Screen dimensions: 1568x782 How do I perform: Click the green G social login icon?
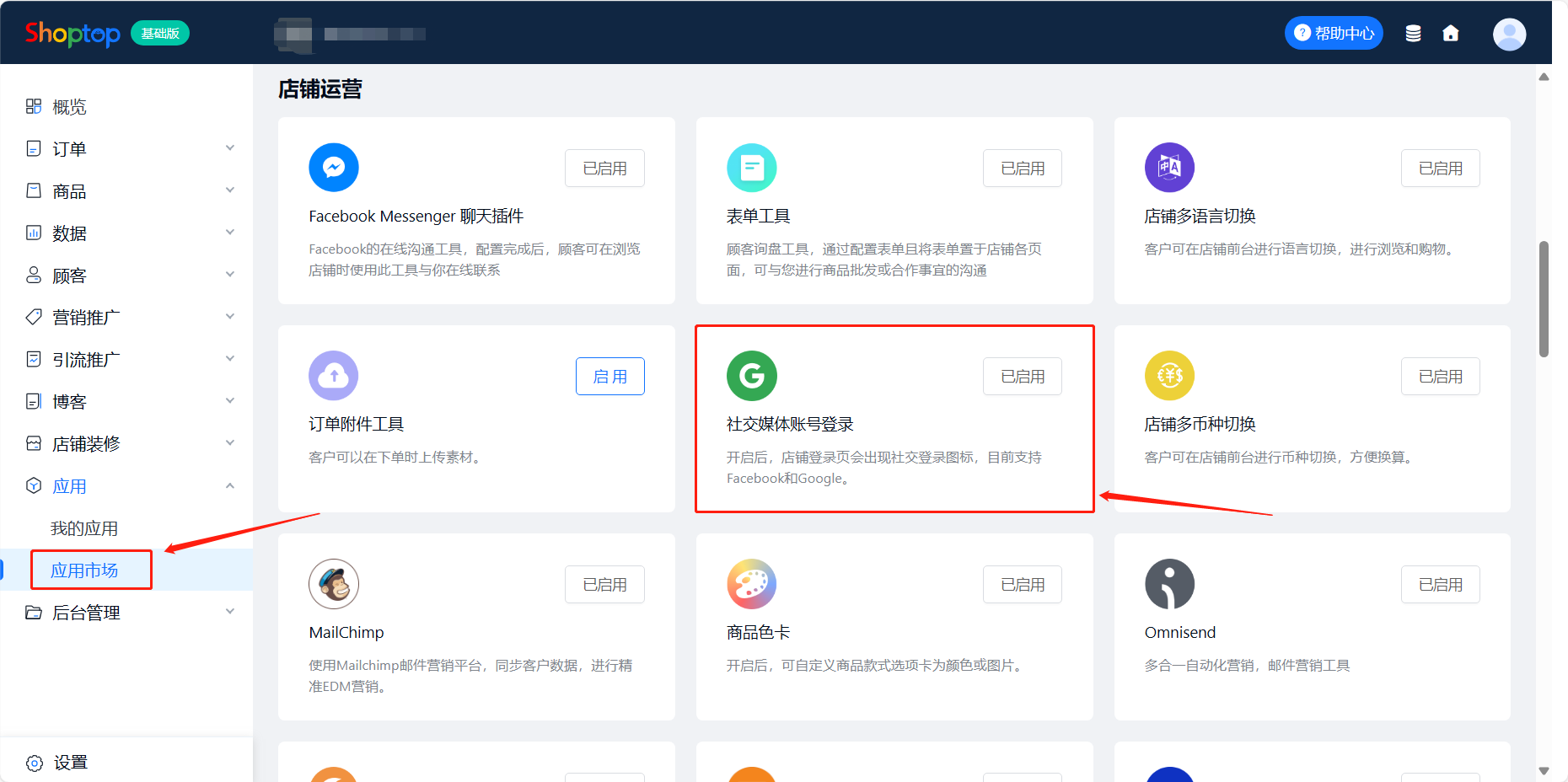point(752,376)
